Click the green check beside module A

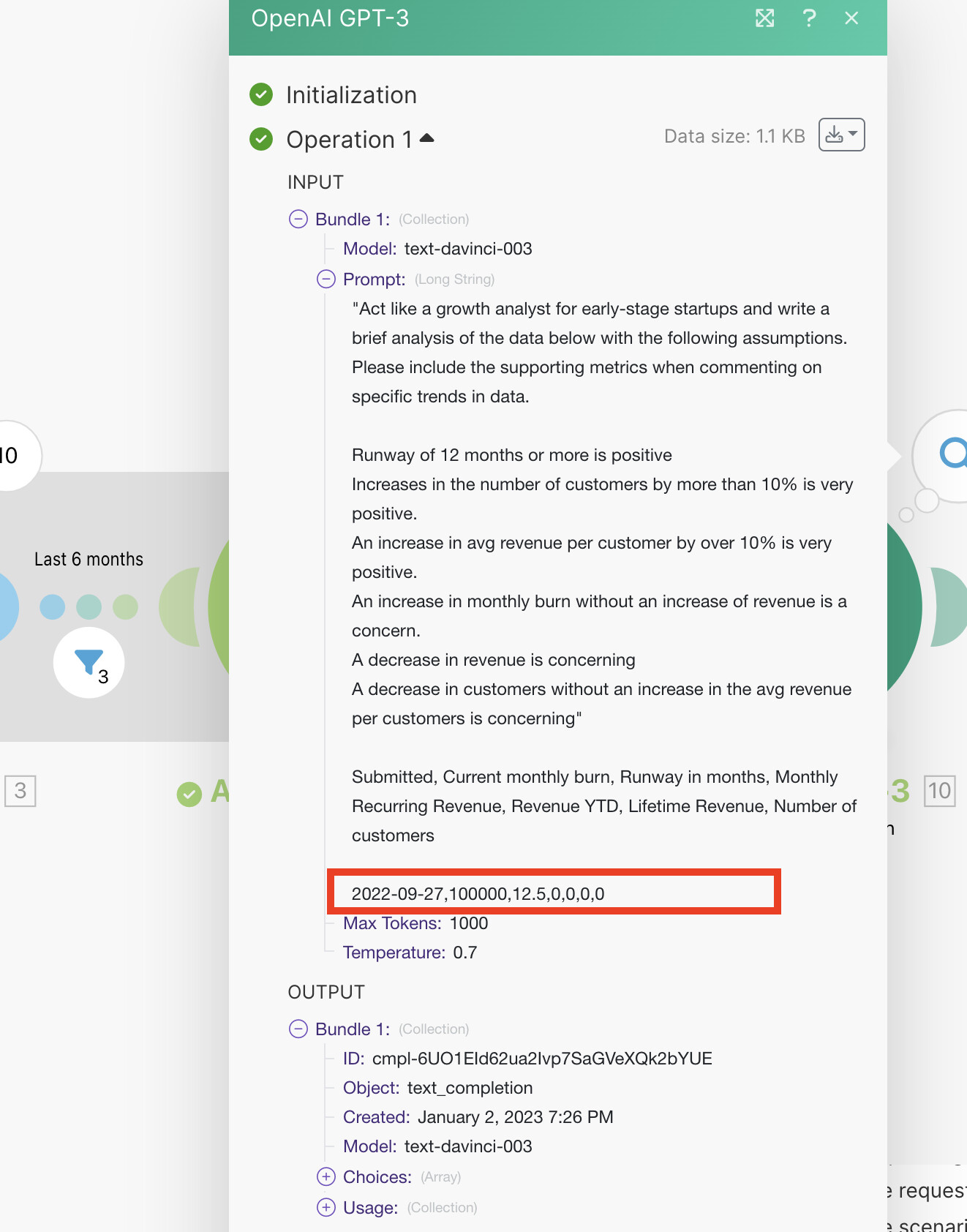(189, 795)
